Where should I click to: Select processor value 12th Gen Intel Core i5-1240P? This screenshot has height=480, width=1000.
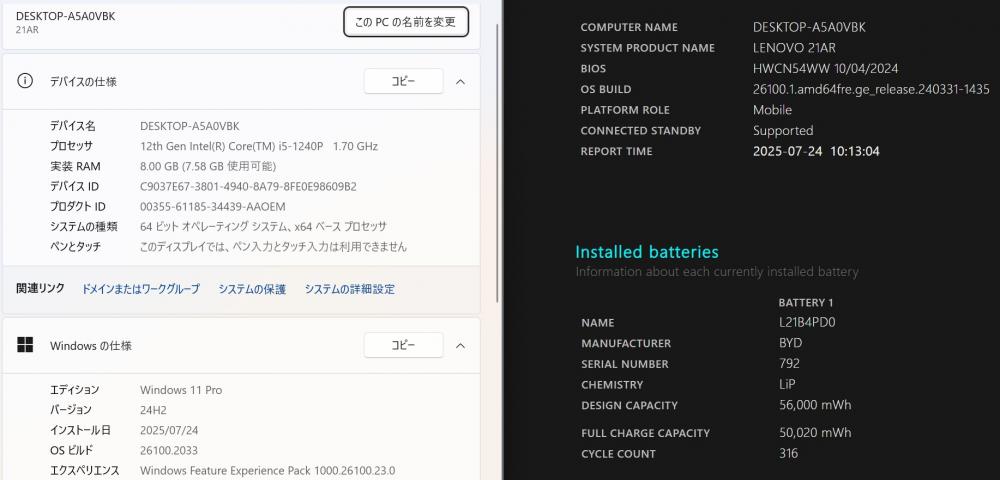(x=258, y=146)
